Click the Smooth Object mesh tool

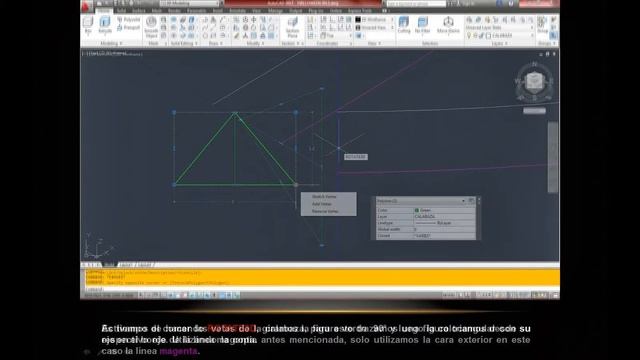[151, 27]
